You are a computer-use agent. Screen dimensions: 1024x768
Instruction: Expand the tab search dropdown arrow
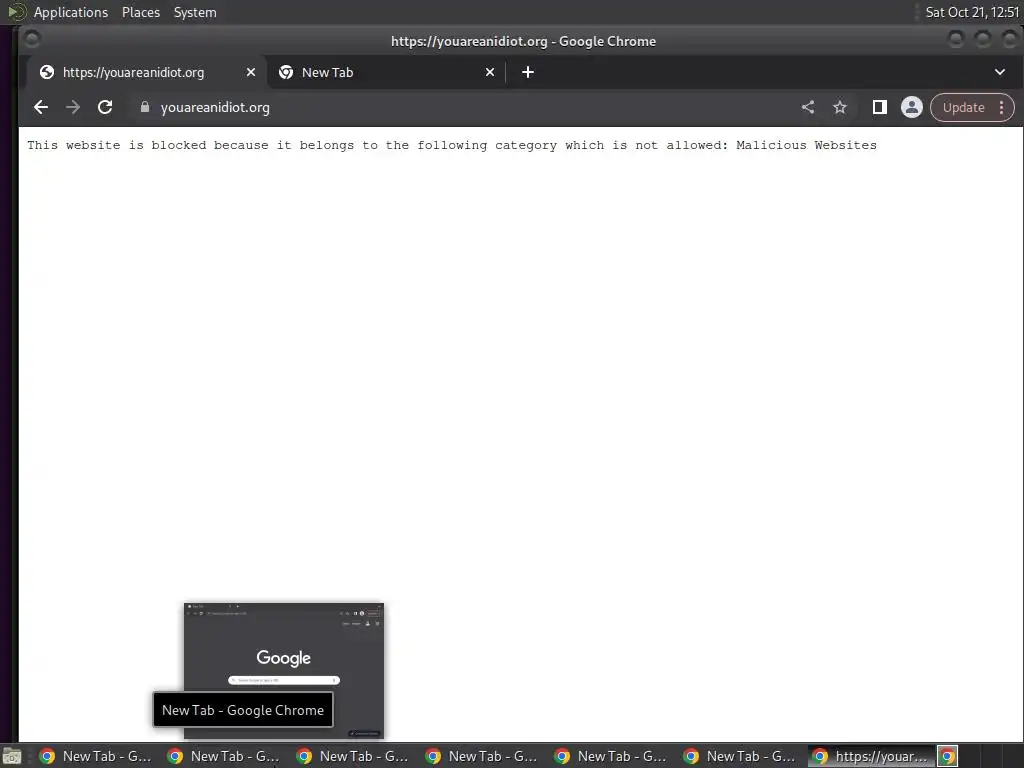pos(1000,72)
